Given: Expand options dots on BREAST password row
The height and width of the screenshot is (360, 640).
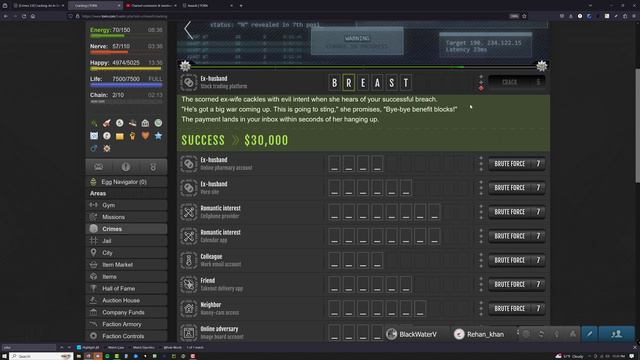Looking at the screenshot, I should point(481,82).
